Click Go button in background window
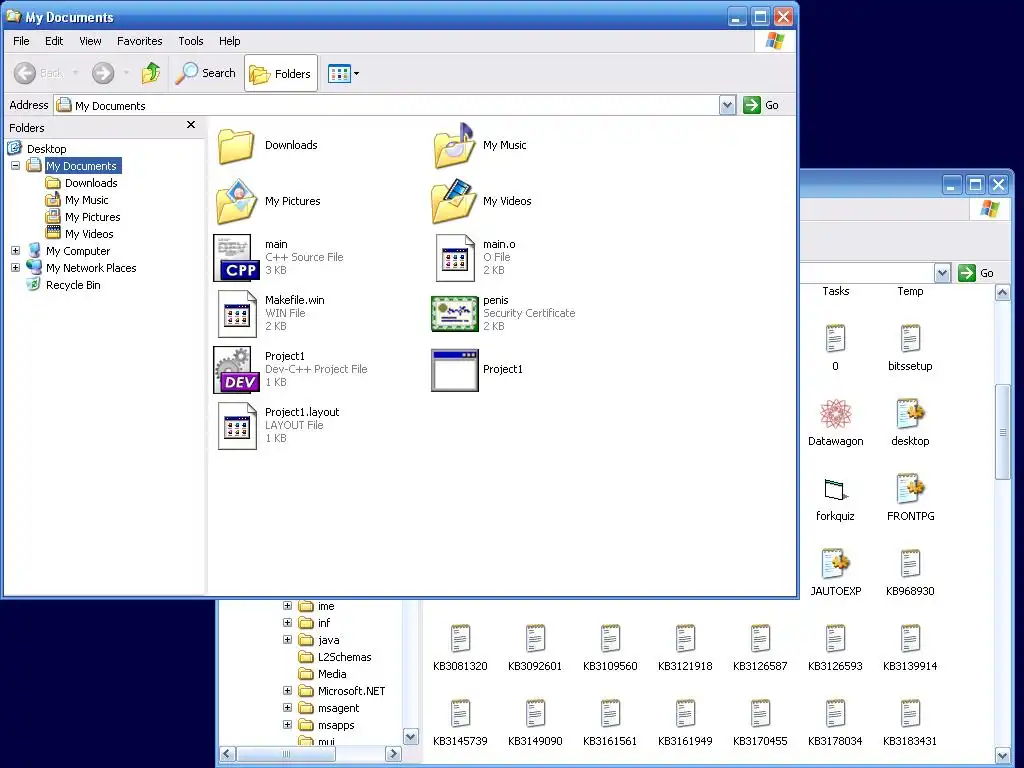Screen dimensions: 1024x768 976,273
